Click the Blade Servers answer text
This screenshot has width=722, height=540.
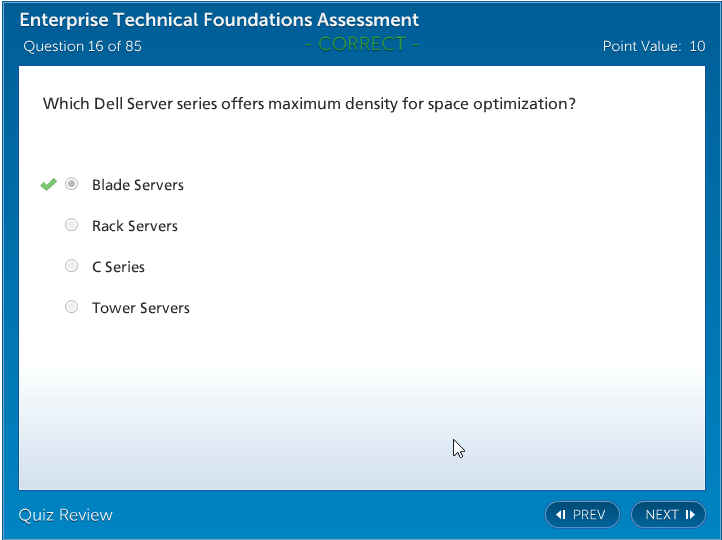(138, 185)
